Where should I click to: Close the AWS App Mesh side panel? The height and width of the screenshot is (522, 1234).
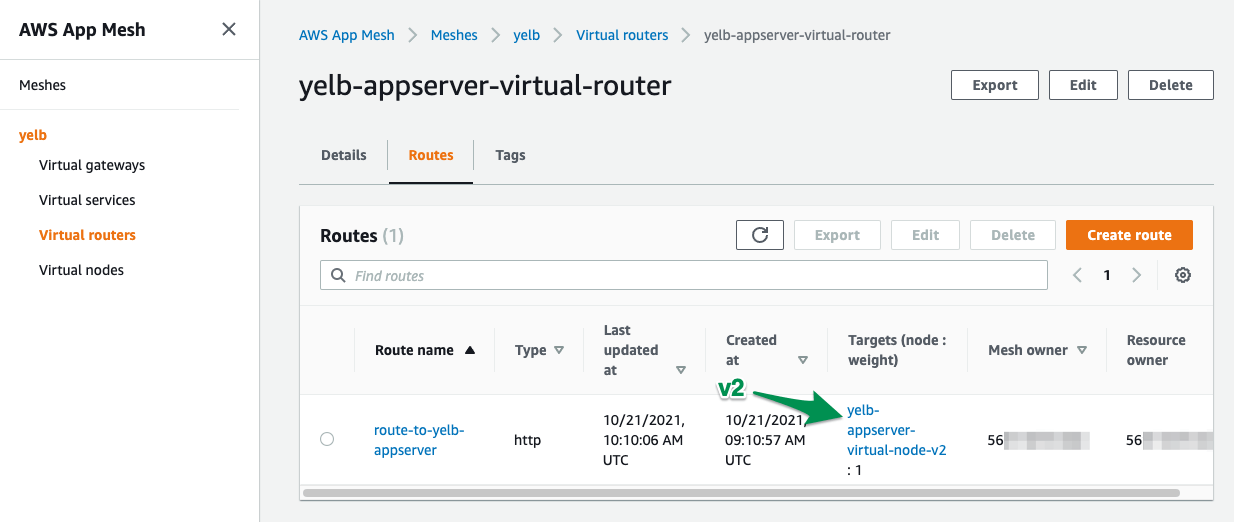coord(229,29)
